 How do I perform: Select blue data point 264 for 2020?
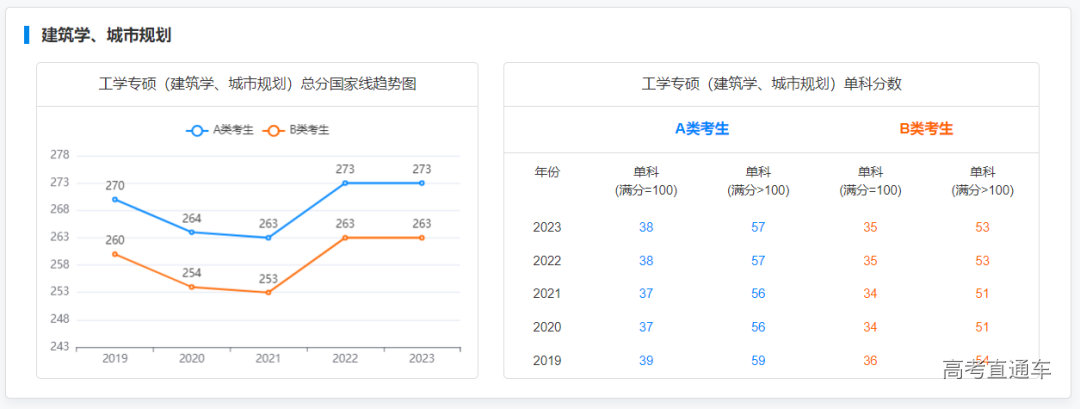192,232
